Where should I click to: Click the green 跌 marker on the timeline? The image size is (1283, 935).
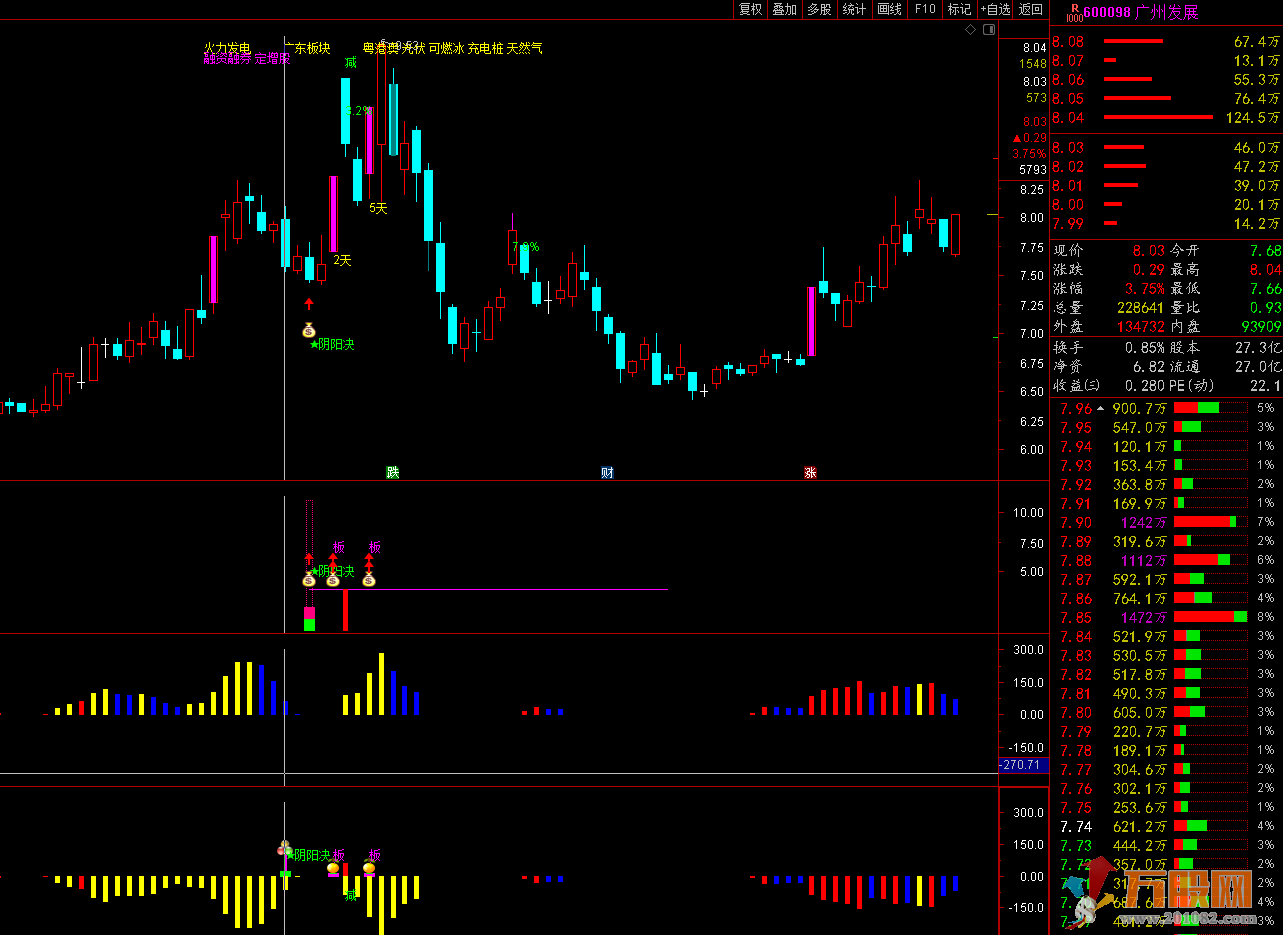(x=393, y=472)
